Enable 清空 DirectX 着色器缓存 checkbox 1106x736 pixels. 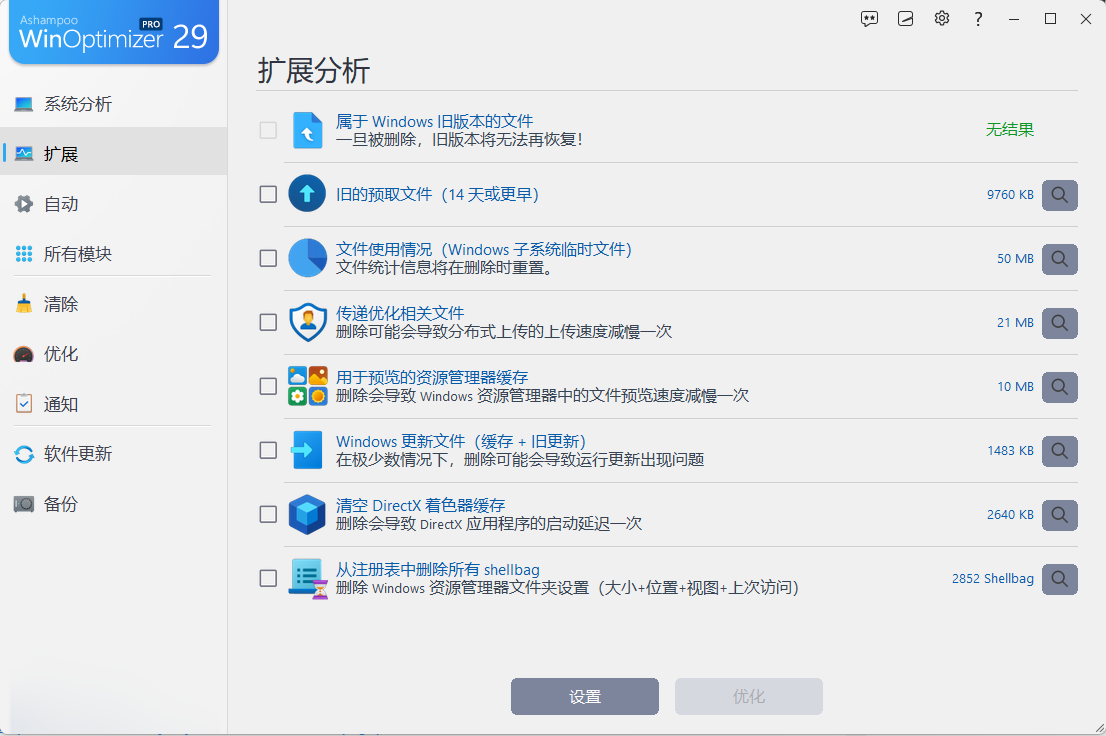[268, 514]
